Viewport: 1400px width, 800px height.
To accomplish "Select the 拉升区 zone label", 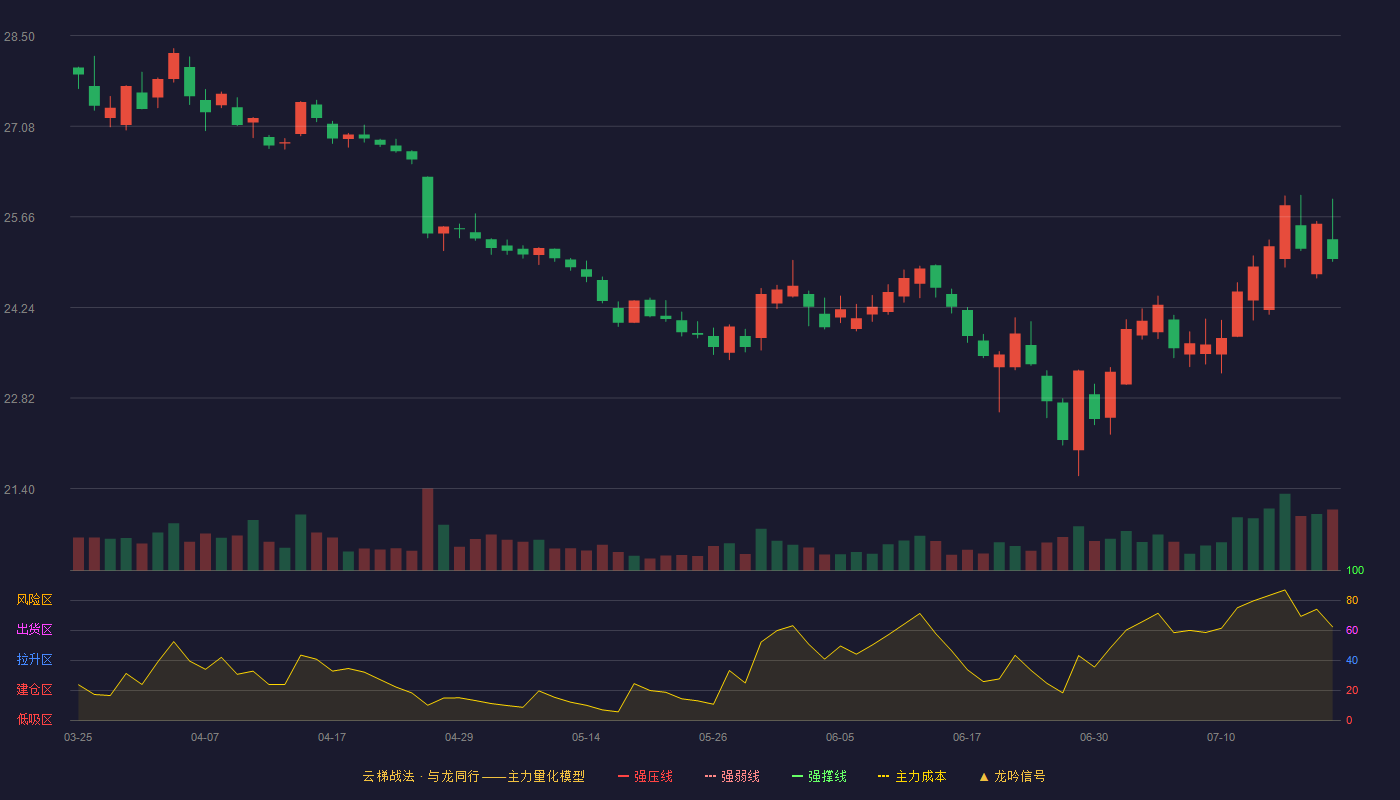I will point(34,660).
